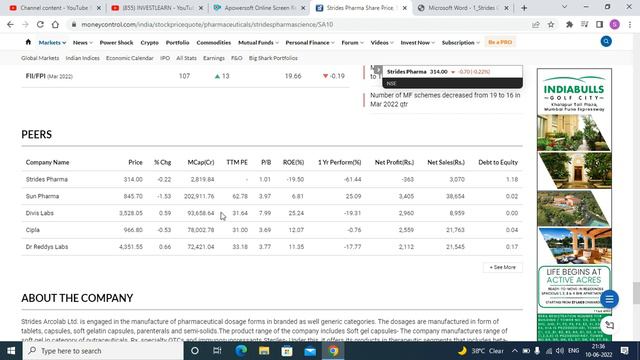Open the Cipla peer link
This screenshot has width=640, height=360.
[x=33, y=230]
